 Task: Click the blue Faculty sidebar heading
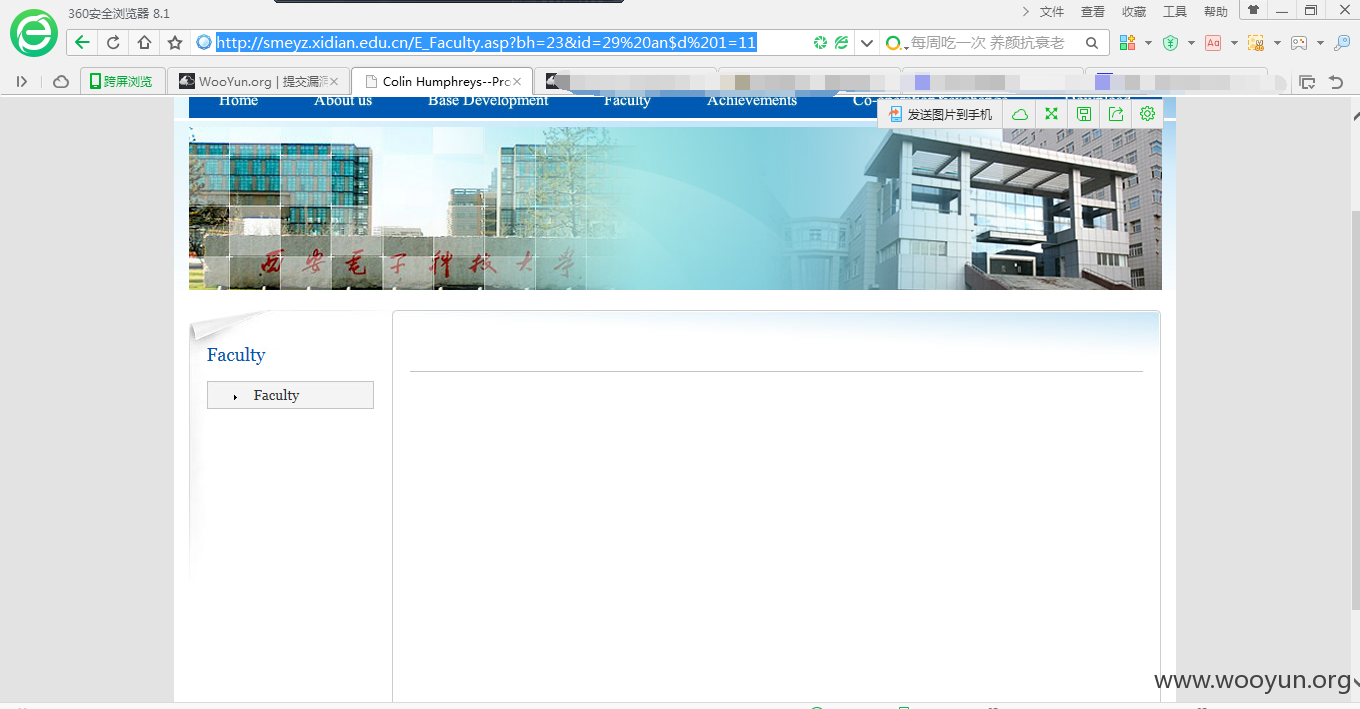[236, 355]
